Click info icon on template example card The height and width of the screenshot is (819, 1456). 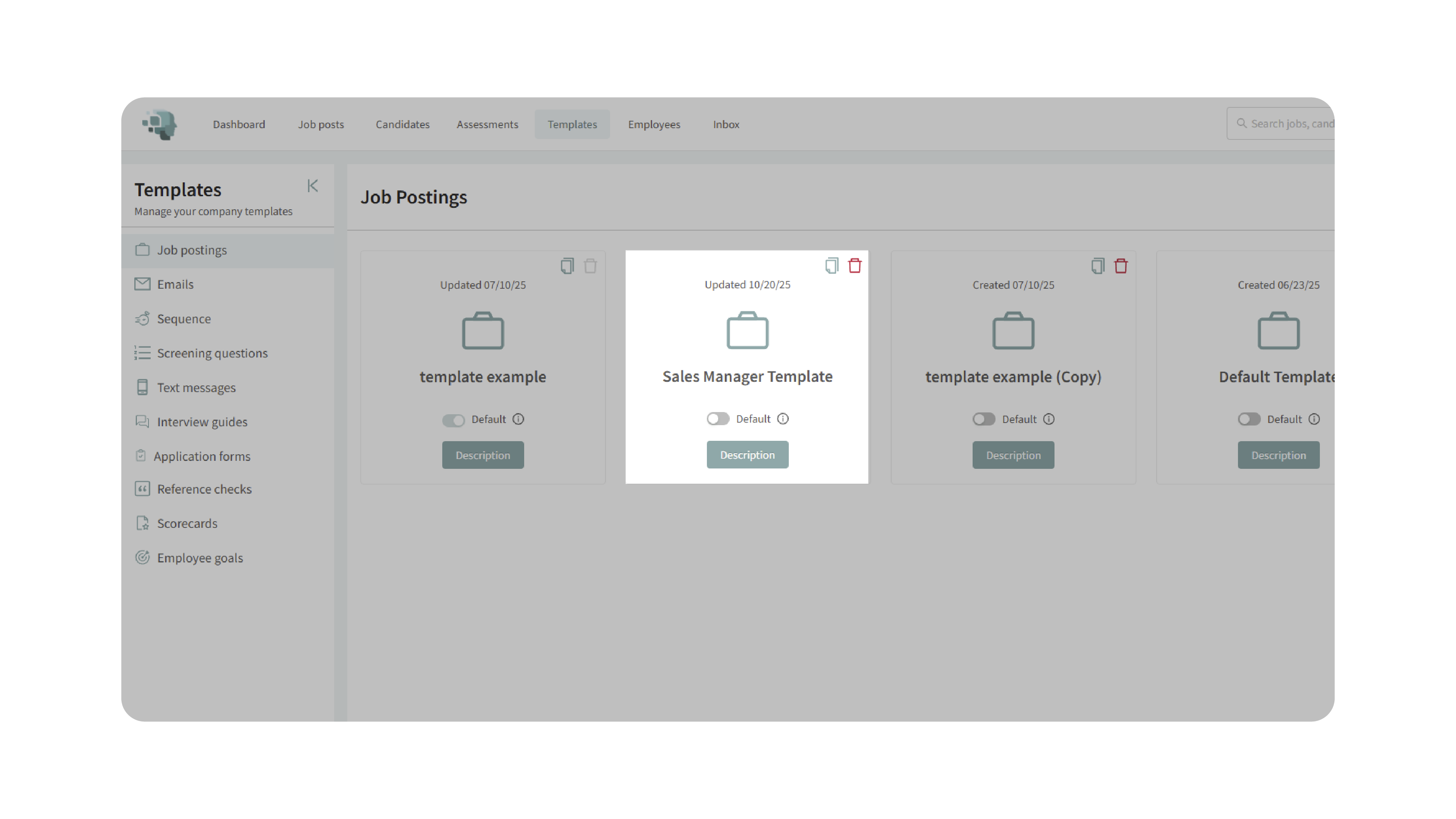pyautogui.click(x=518, y=419)
